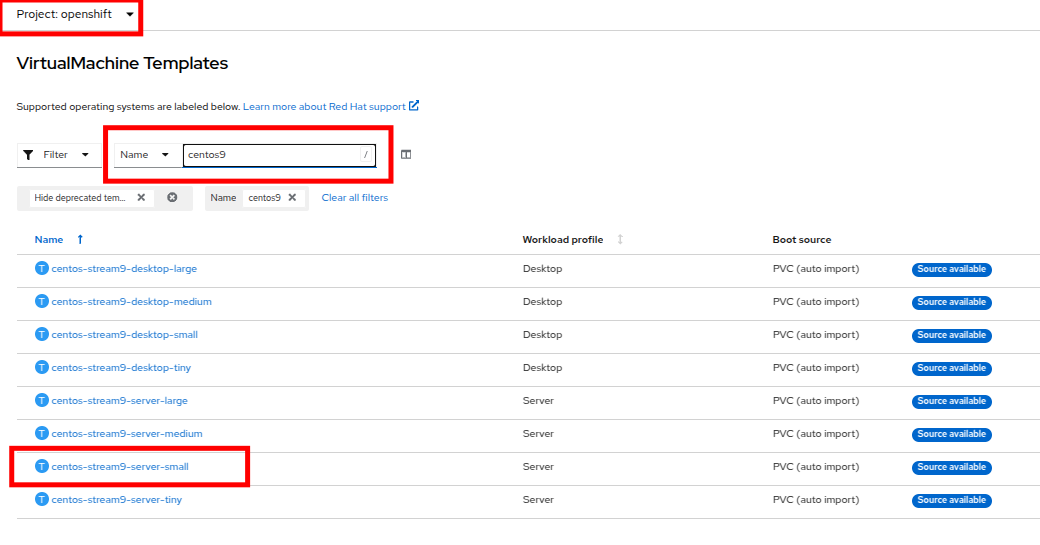Remove the centos9 name filter chip
This screenshot has width=1040, height=545.
[292, 198]
